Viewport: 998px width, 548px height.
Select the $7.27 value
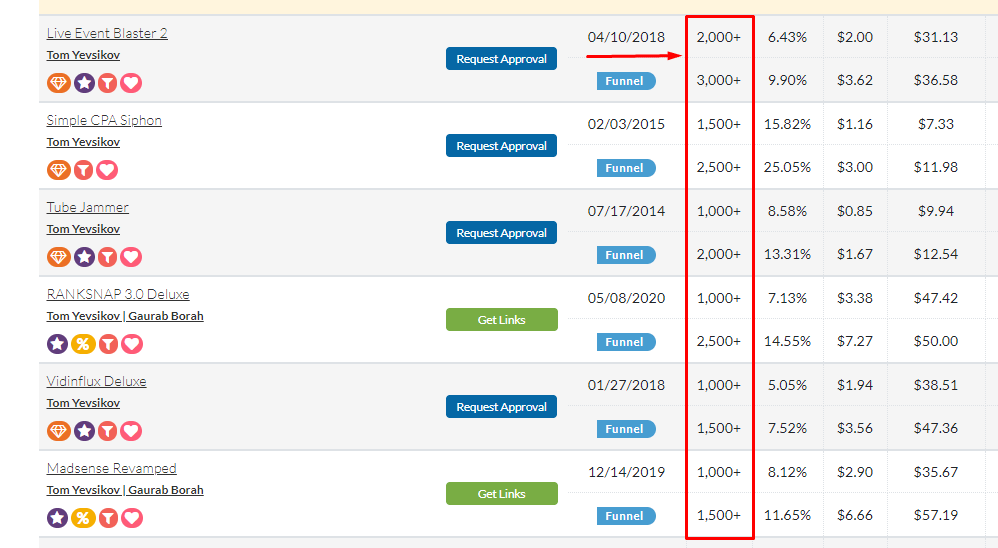[855, 341]
